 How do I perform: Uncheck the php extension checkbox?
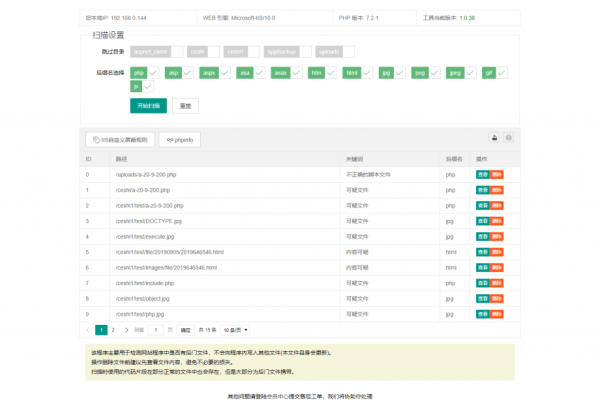(145, 73)
